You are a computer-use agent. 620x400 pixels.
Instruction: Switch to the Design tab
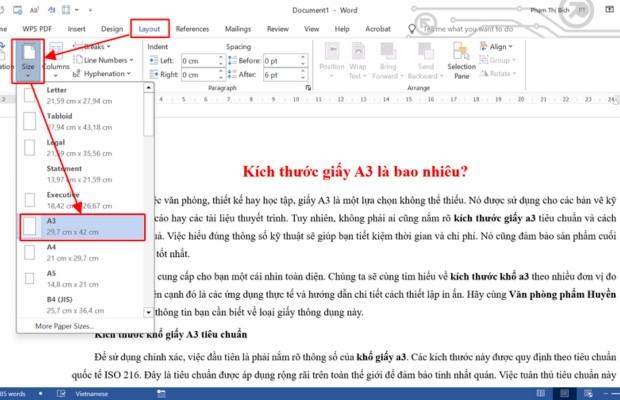click(112, 29)
